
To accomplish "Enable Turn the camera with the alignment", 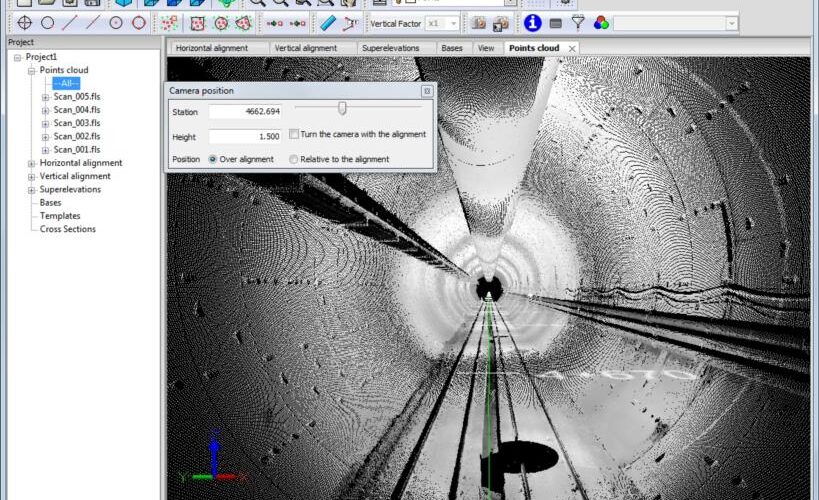I will (295, 134).
